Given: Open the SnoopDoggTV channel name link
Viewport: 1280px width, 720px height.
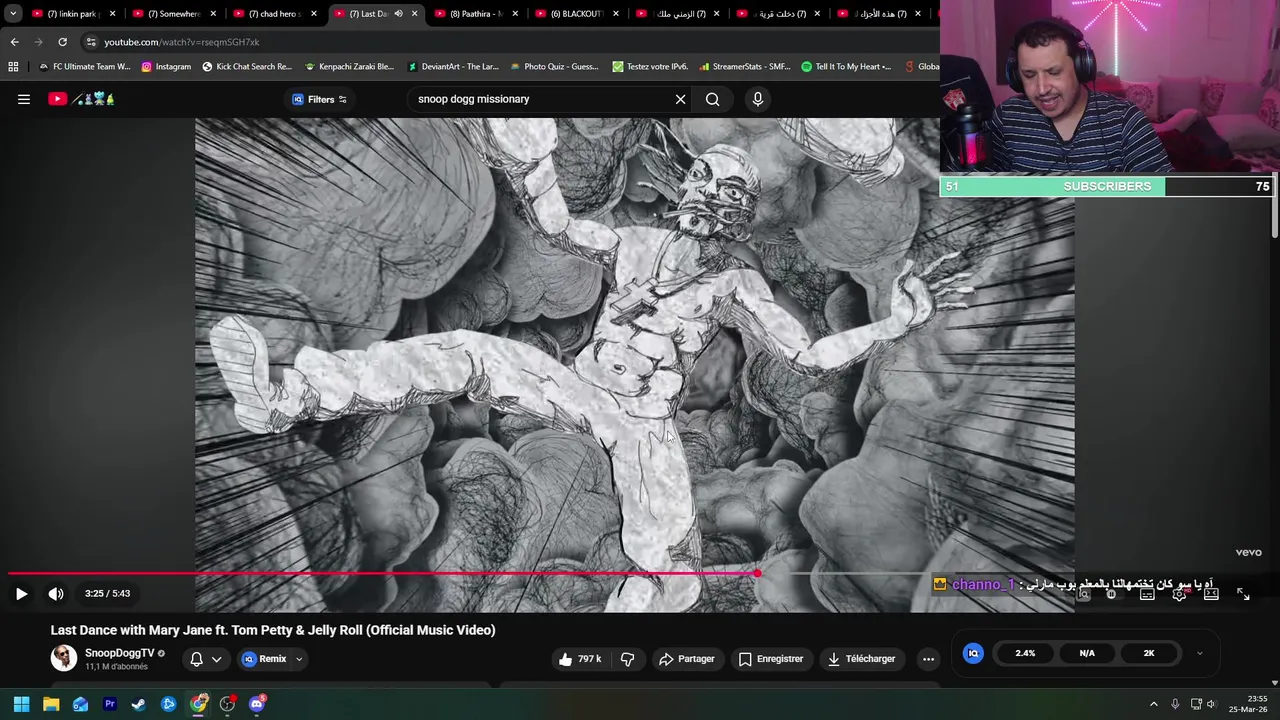Looking at the screenshot, I should 119,653.
